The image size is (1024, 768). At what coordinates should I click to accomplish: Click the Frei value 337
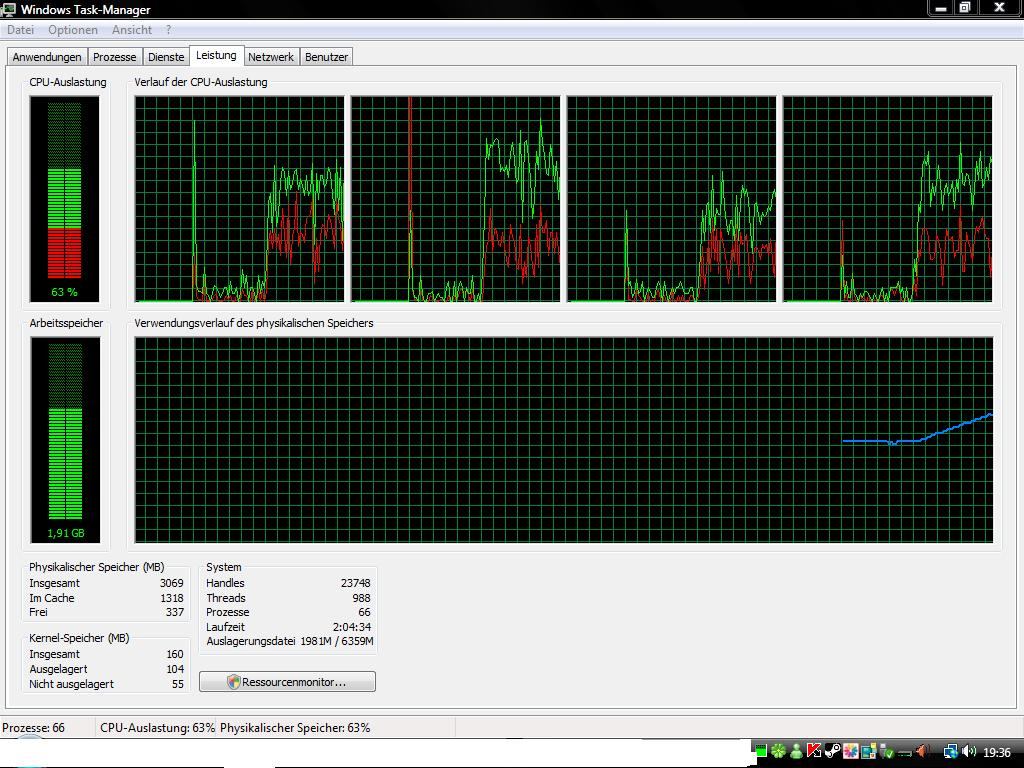click(x=174, y=612)
